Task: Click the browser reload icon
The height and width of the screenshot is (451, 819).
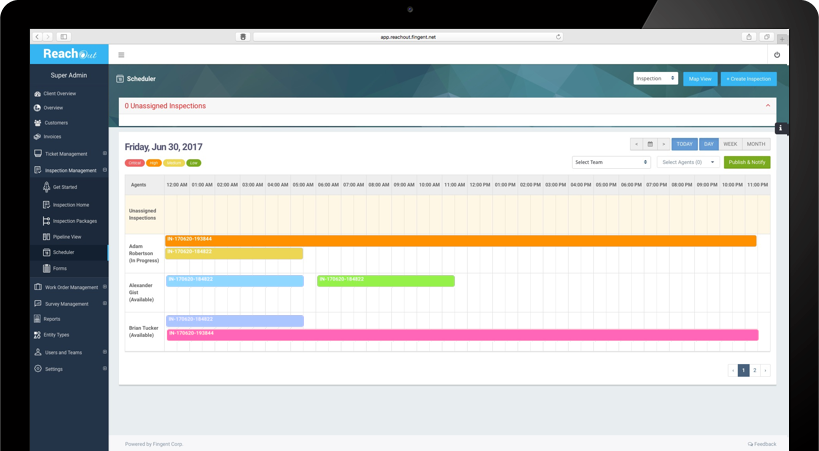Action: coord(558,37)
